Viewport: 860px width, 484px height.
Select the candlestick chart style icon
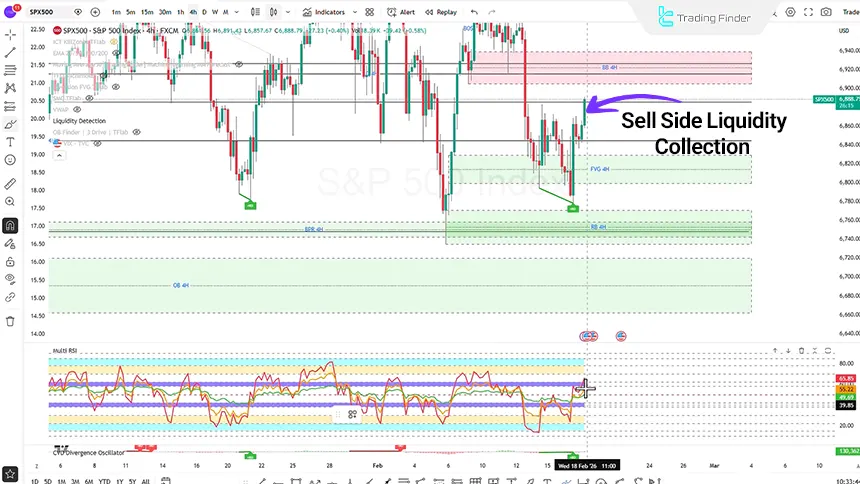(273, 12)
